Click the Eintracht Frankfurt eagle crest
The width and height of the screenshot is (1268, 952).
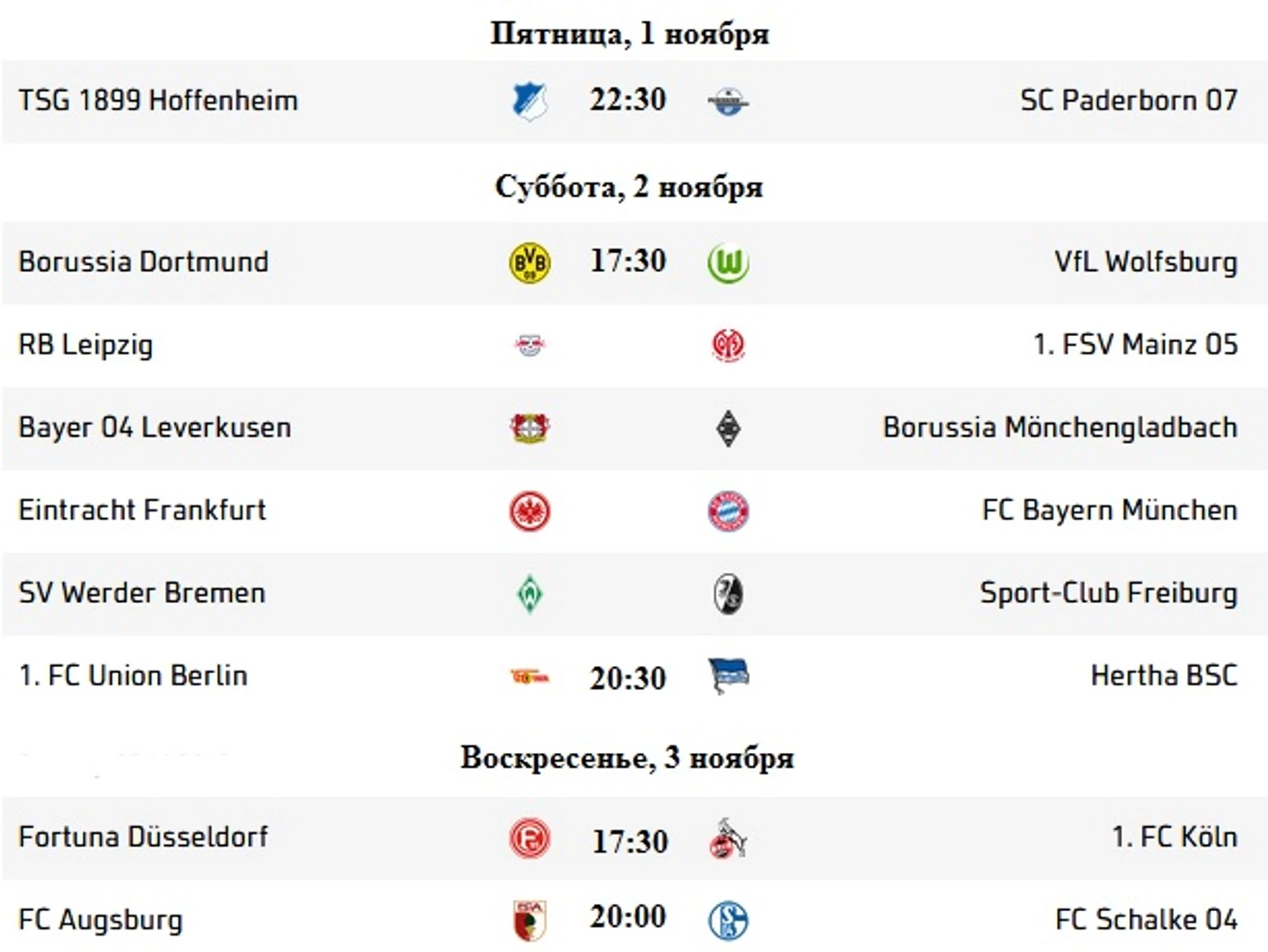[x=530, y=511]
